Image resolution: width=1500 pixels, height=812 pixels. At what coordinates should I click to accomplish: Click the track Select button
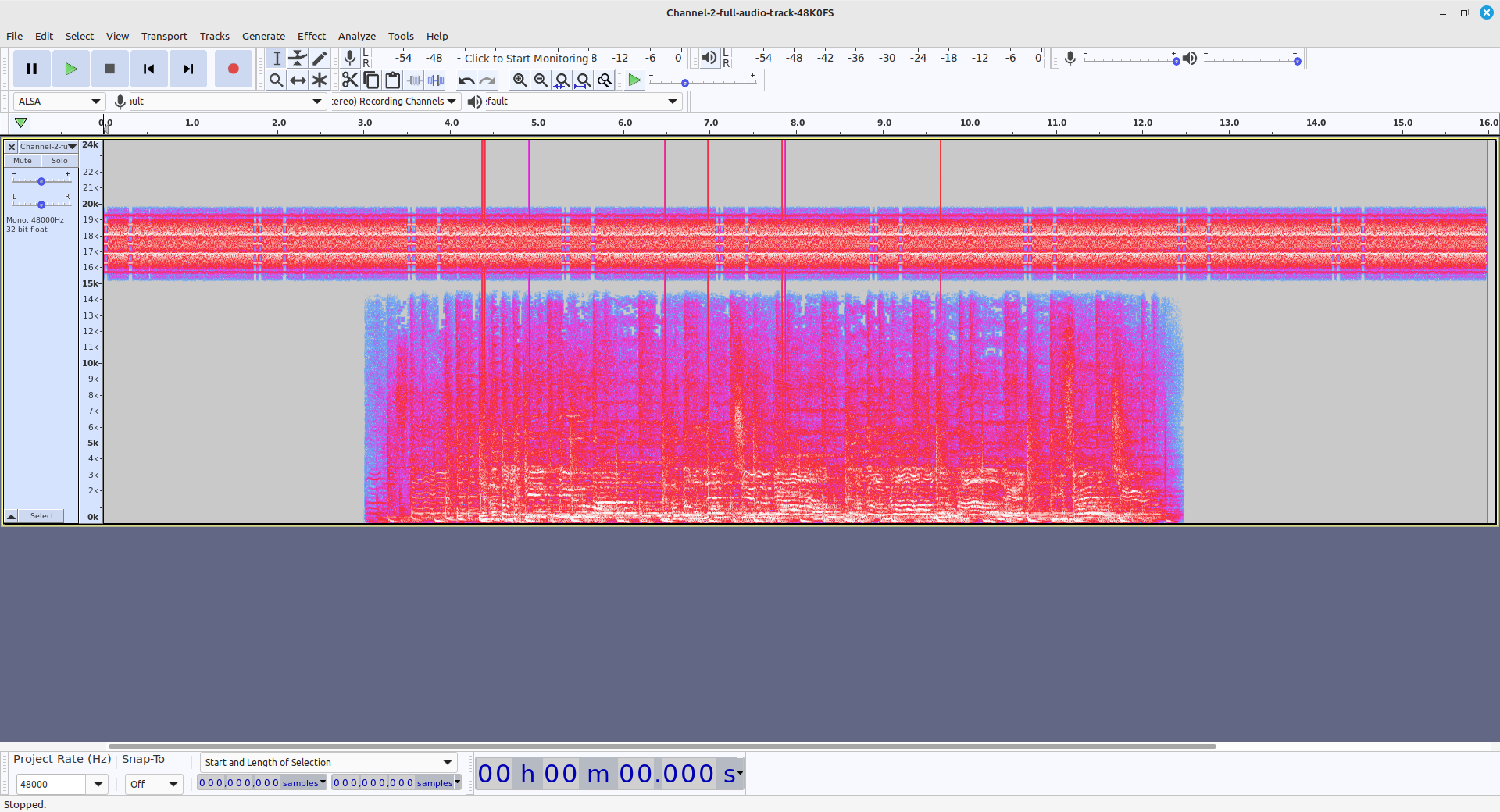point(42,516)
